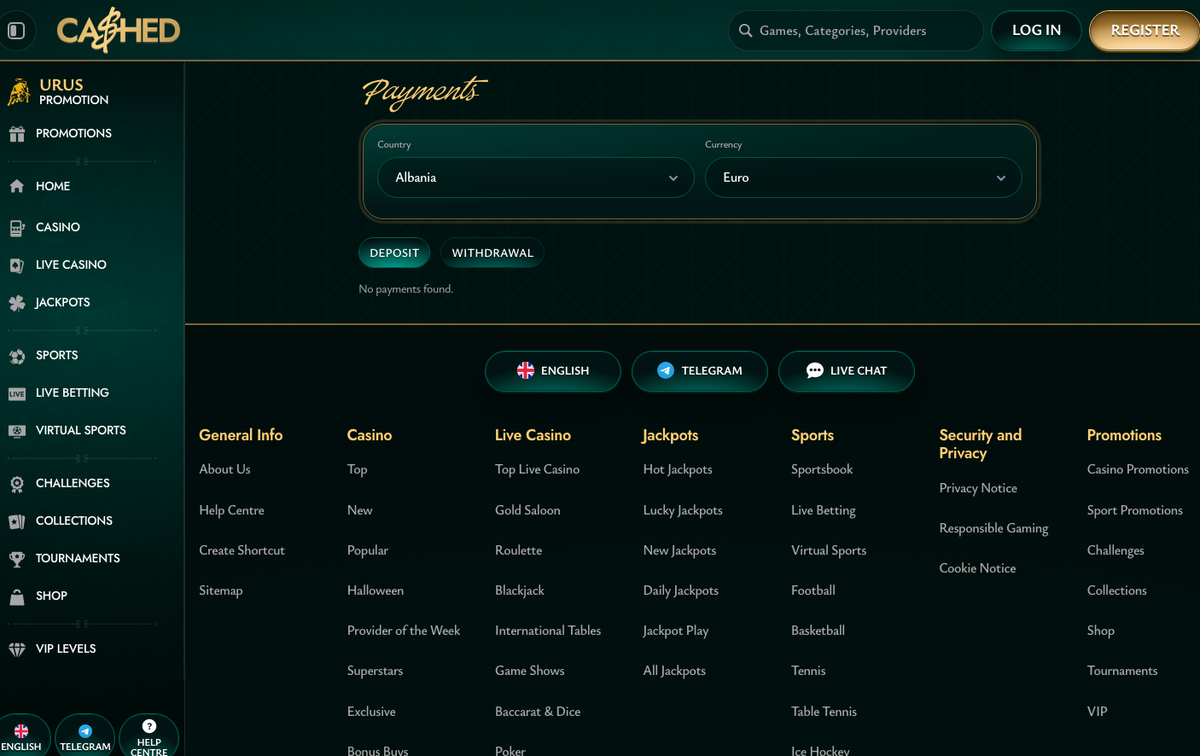Viewport: 1200px width, 756px height.
Task: Open the Hot Jackpots link
Action: pos(678,470)
